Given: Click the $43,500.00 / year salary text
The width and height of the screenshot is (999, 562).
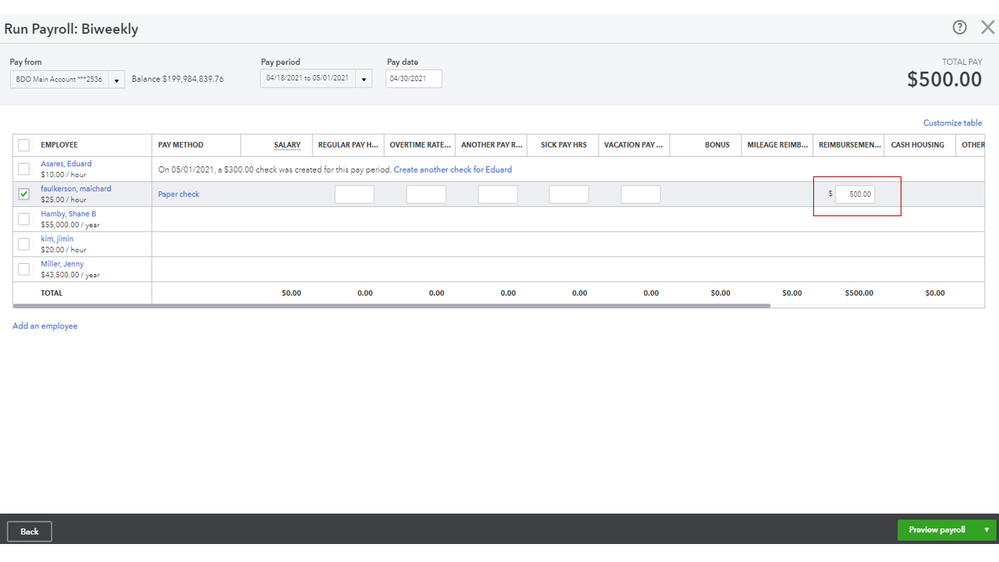Looking at the screenshot, I should 70,275.
